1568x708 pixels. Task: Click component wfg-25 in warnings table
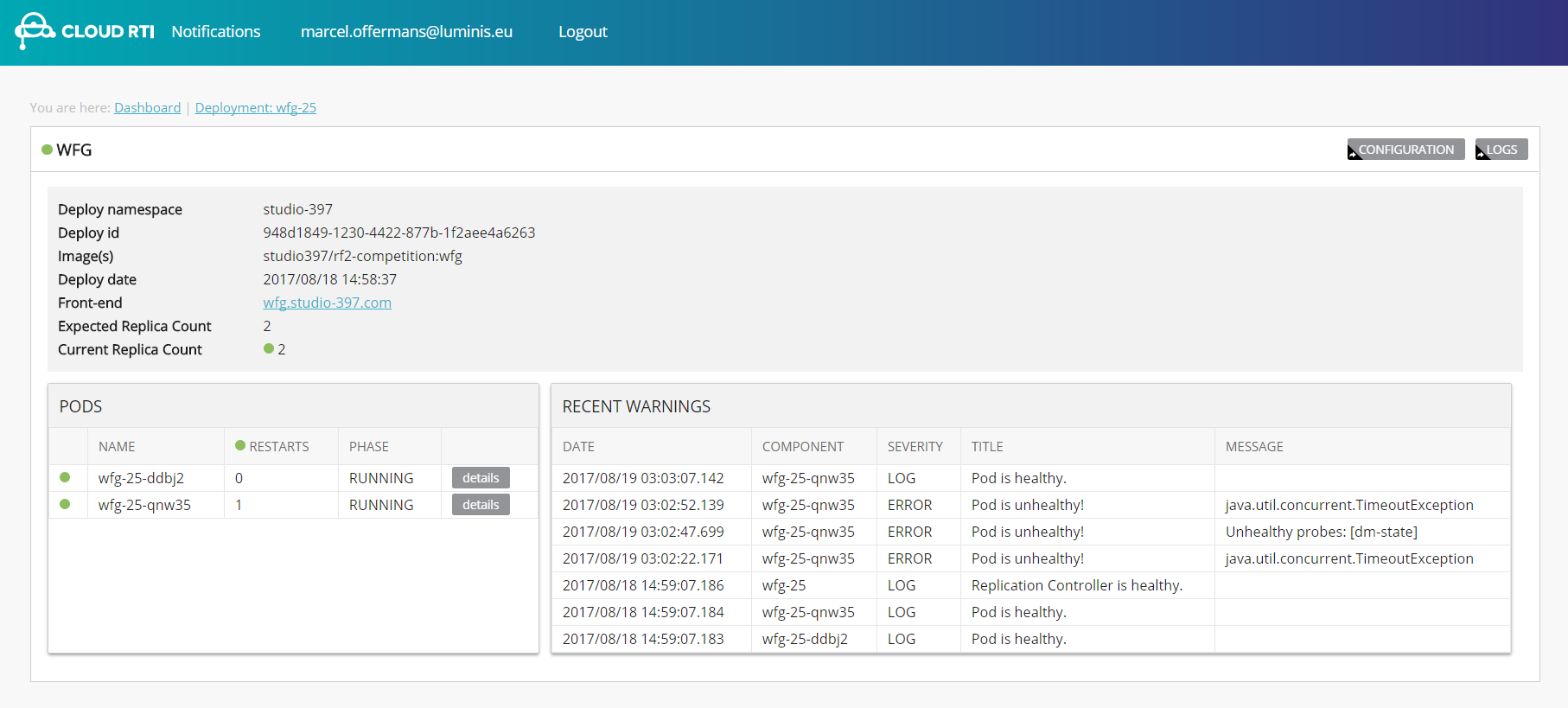pyautogui.click(x=784, y=585)
